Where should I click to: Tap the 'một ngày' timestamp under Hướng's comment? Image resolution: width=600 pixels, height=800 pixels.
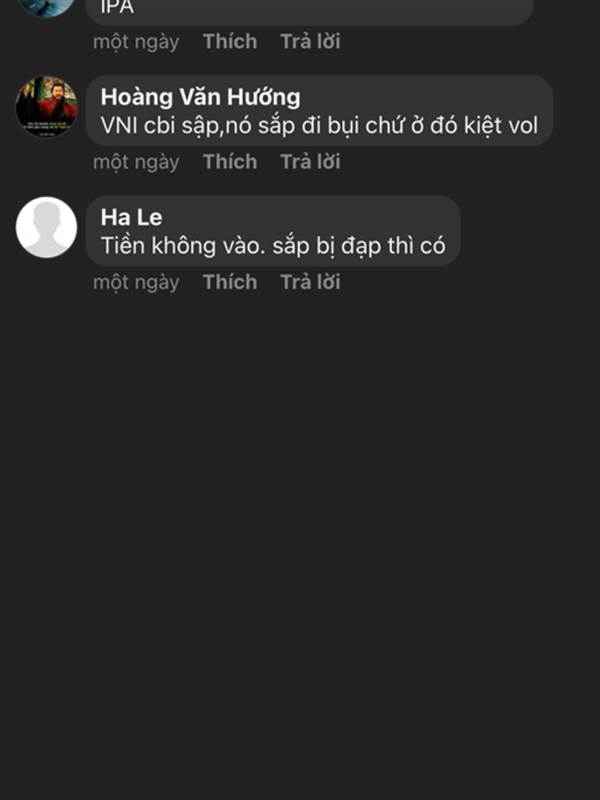(136, 162)
